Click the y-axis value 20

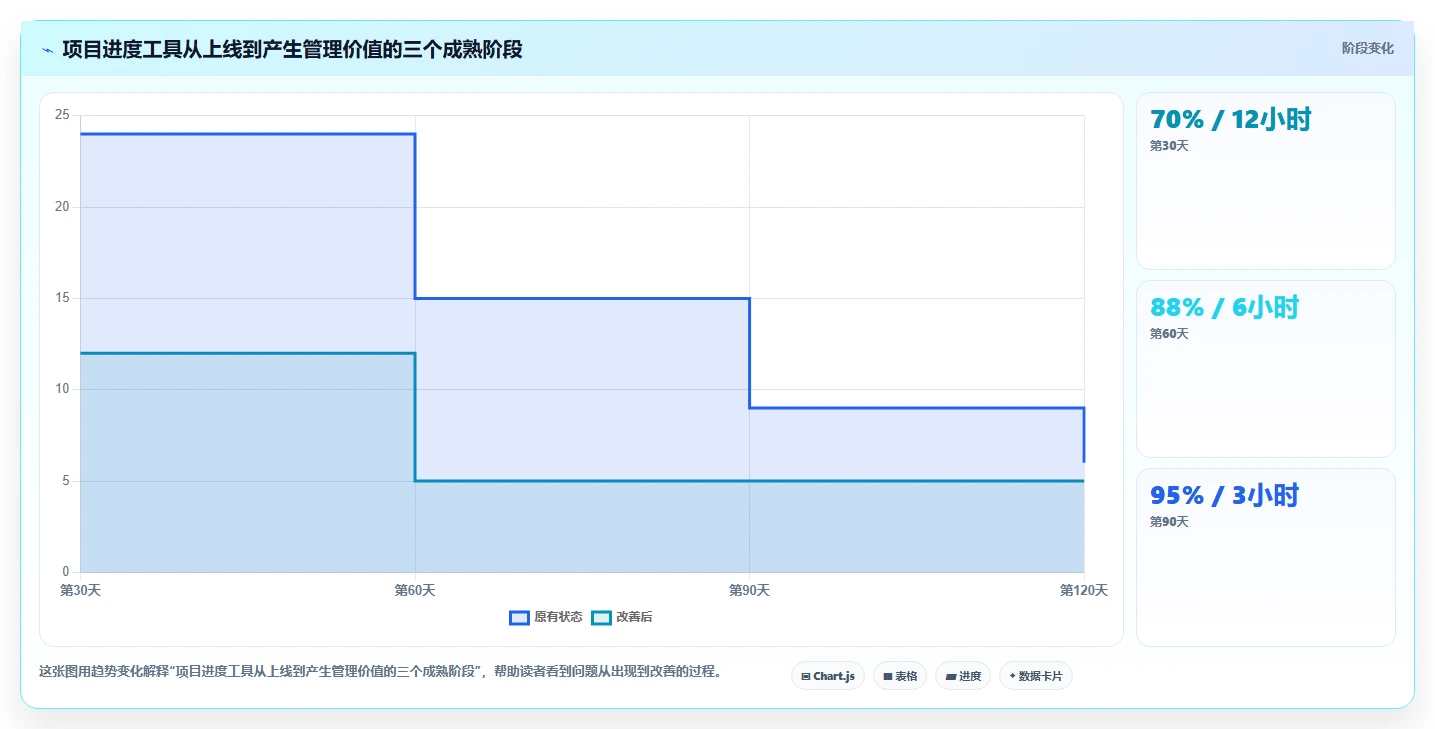pos(62,207)
